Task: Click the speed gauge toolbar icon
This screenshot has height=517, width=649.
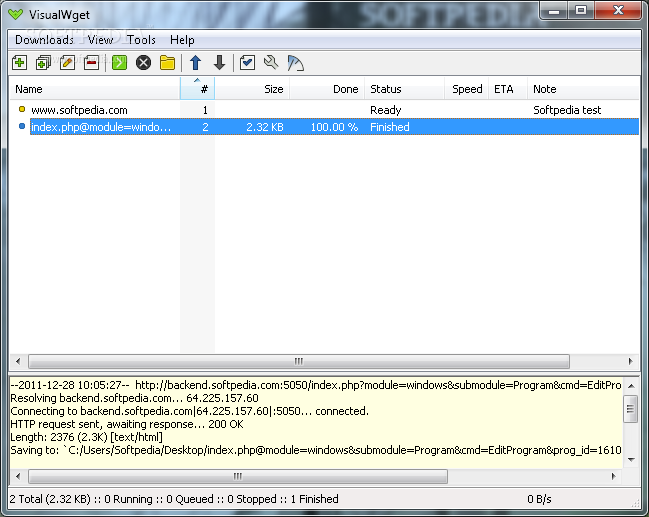Action: (295, 63)
